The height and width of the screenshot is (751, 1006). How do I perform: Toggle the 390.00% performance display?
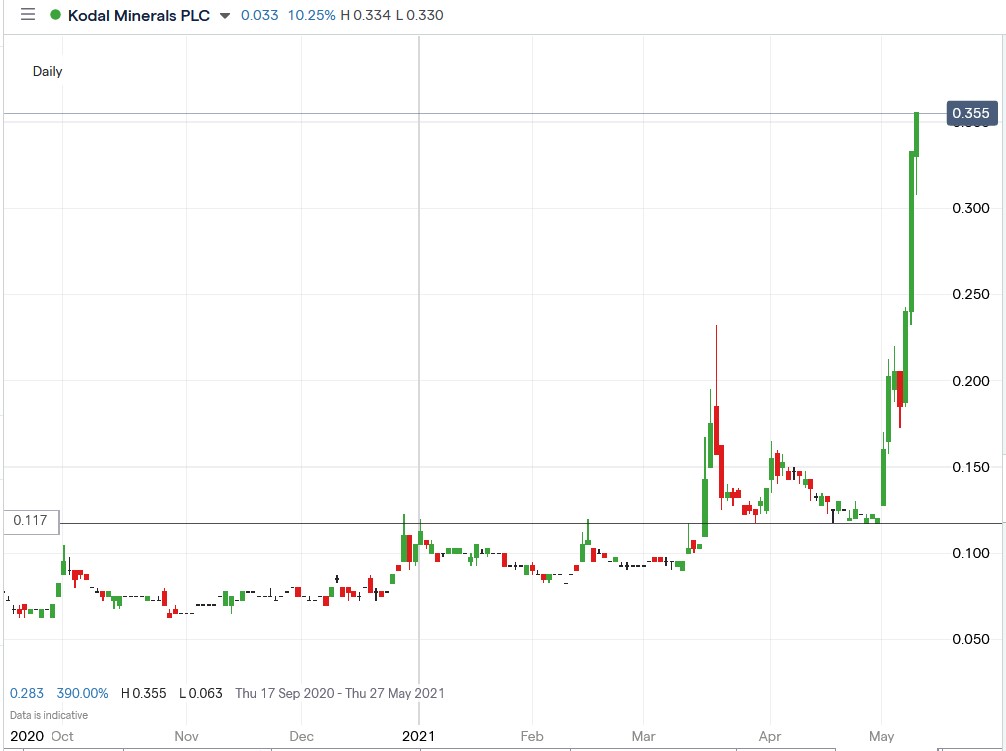pos(82,693)
